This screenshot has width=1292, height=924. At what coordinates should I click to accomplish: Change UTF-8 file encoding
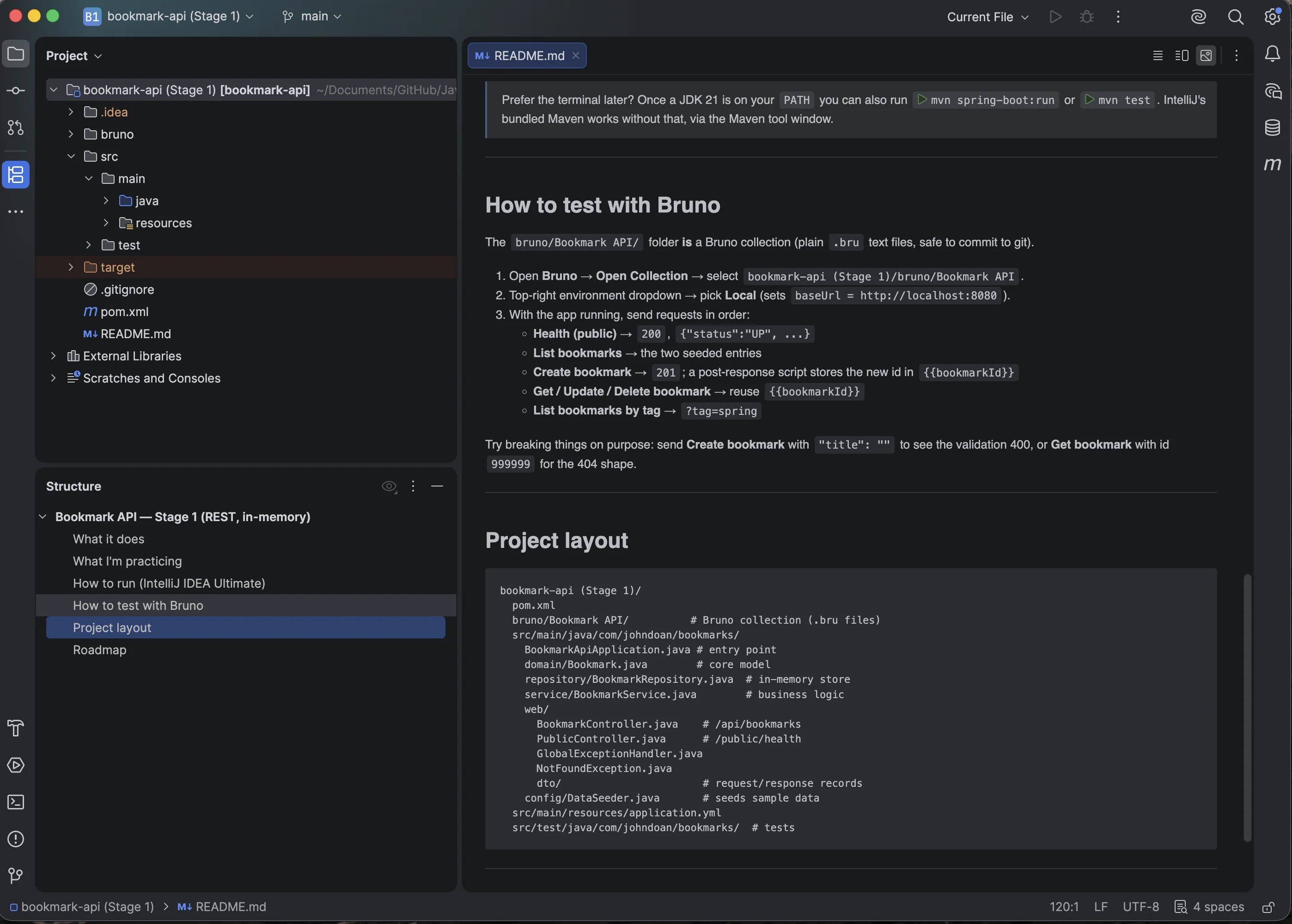(x=1141, y=907)
